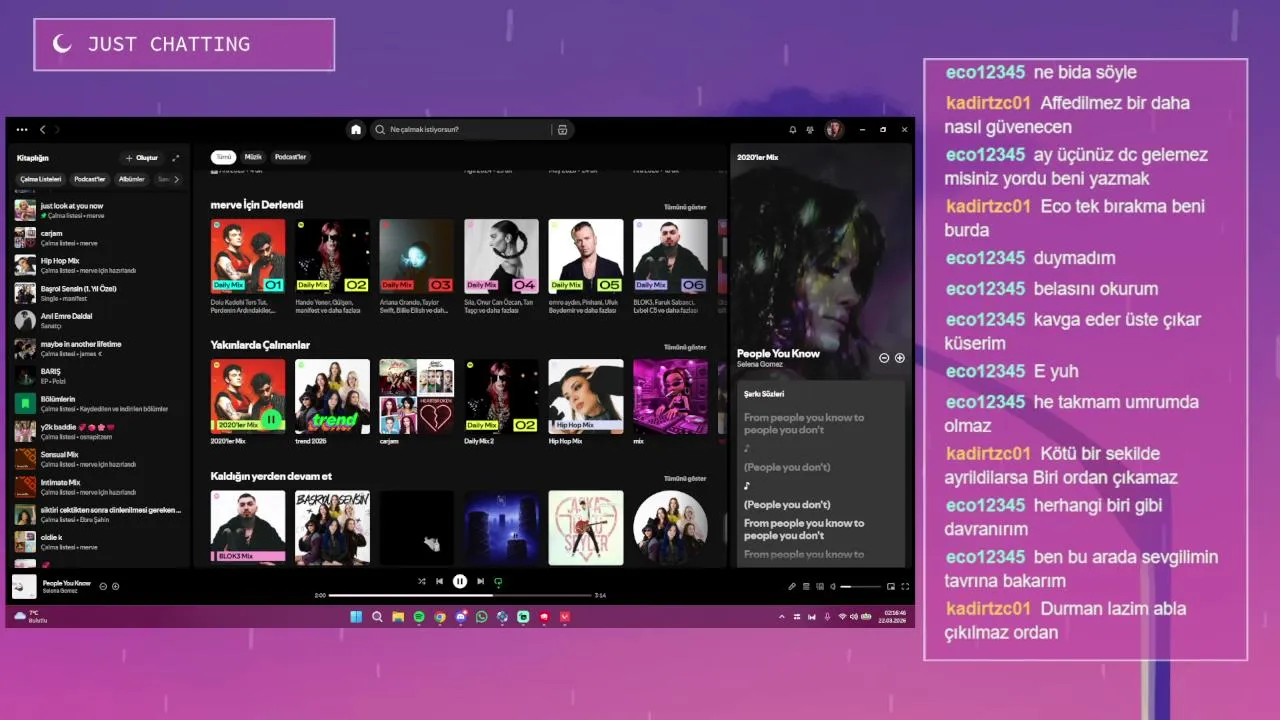
Task: Enter full screen via player bar icon
Action: pos(905,587)
